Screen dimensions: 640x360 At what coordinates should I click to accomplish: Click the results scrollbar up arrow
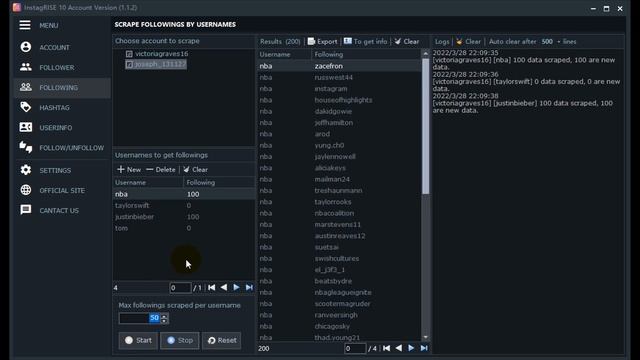(x=426, y=53)
